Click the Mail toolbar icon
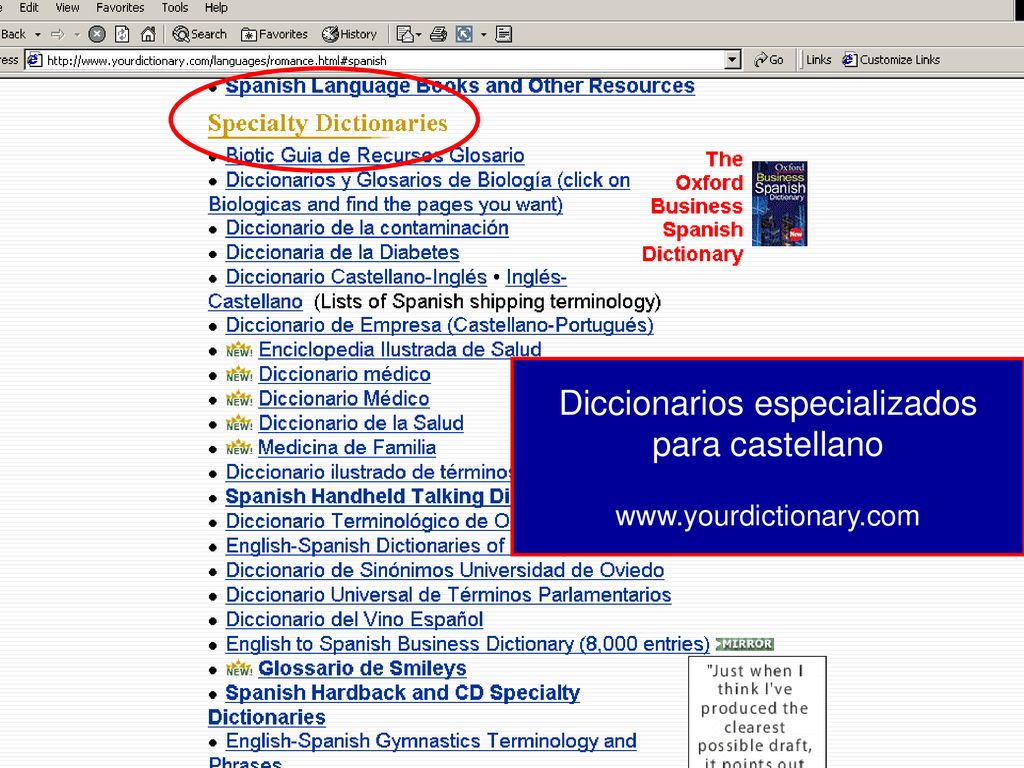Viewport: 1024px width, 768px height. 404,34
